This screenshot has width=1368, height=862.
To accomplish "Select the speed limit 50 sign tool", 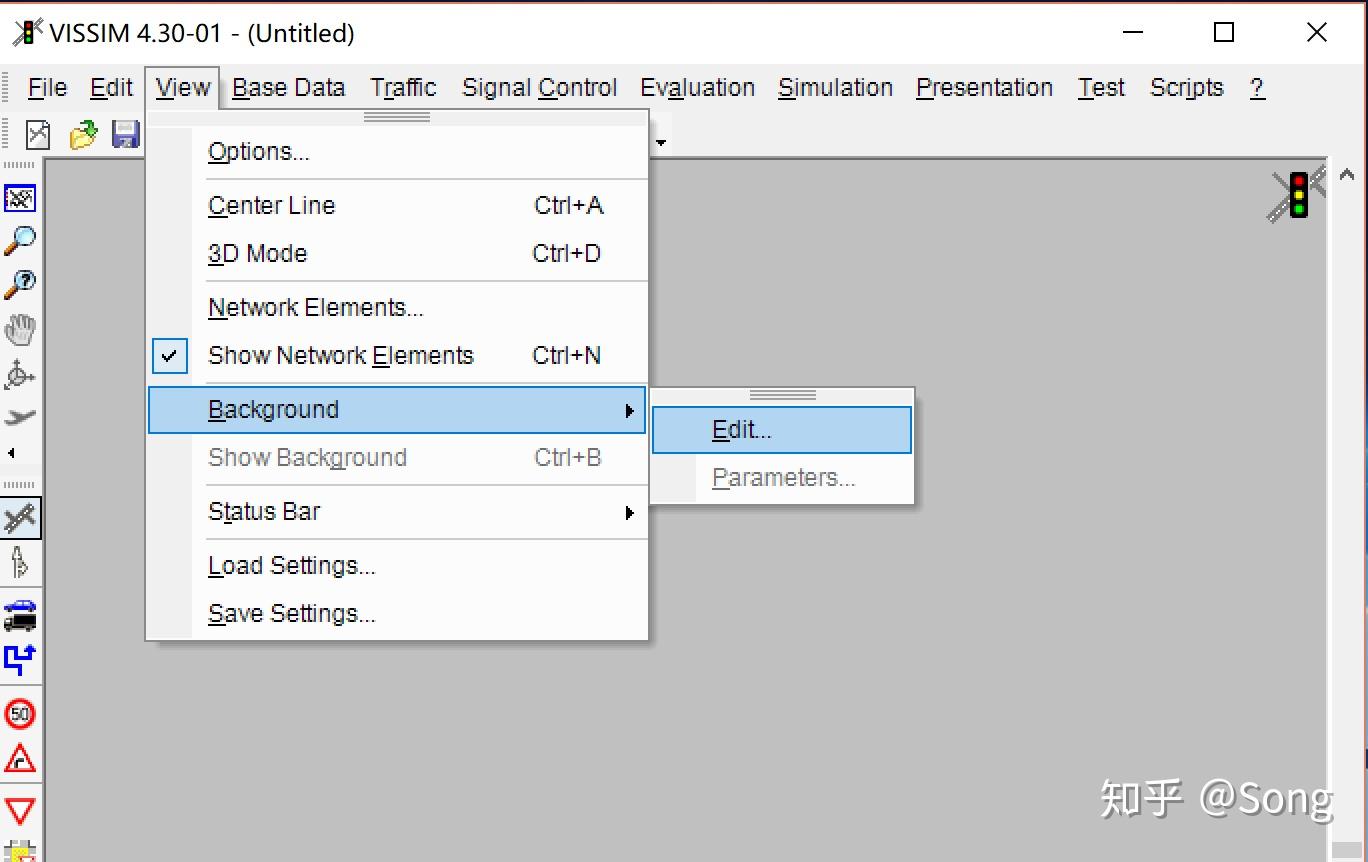I will click(20, 714).
